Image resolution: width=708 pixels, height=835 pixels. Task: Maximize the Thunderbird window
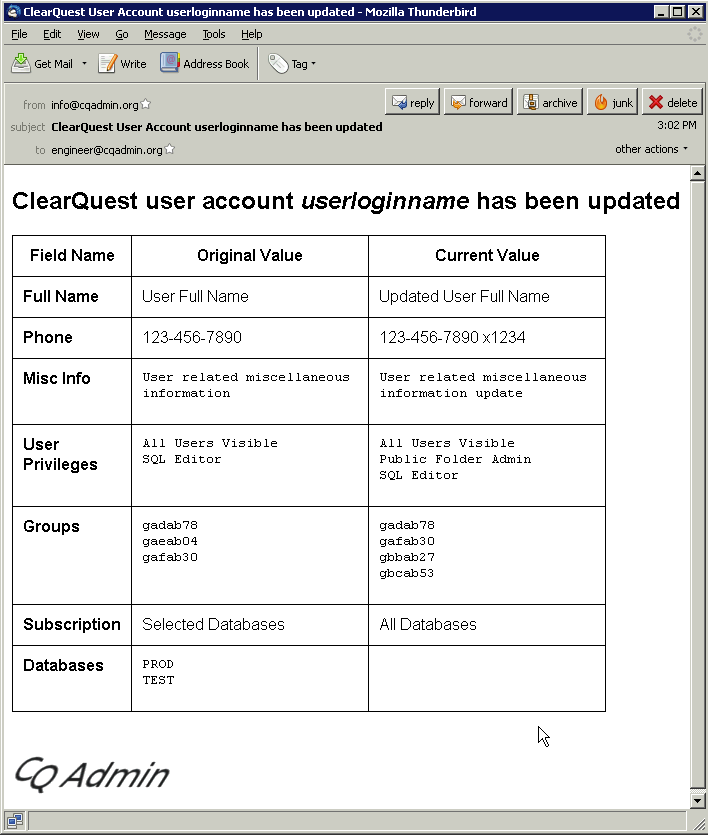pos(678,12)
